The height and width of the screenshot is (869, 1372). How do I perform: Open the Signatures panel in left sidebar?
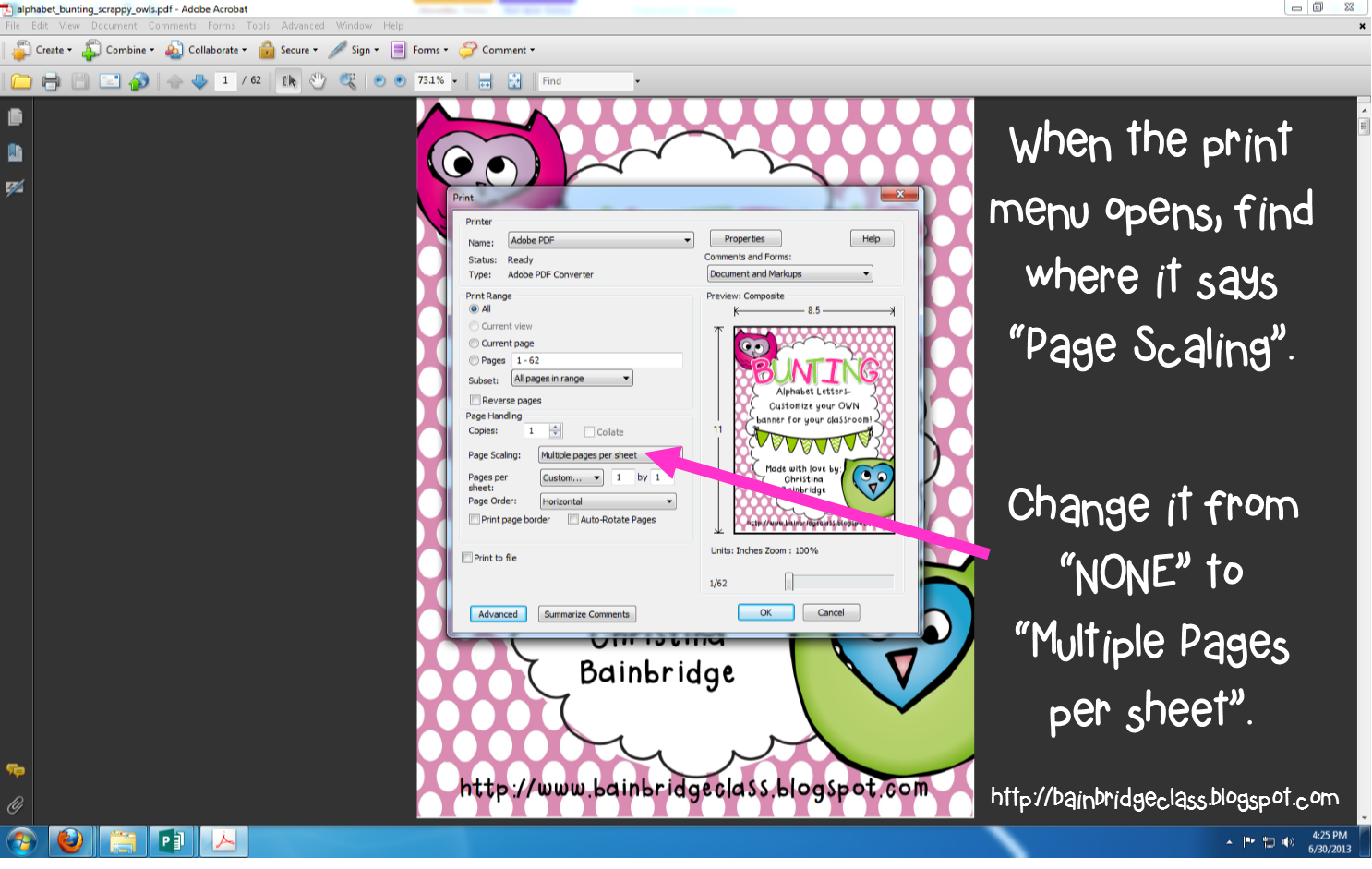click(x=15, y=187)
